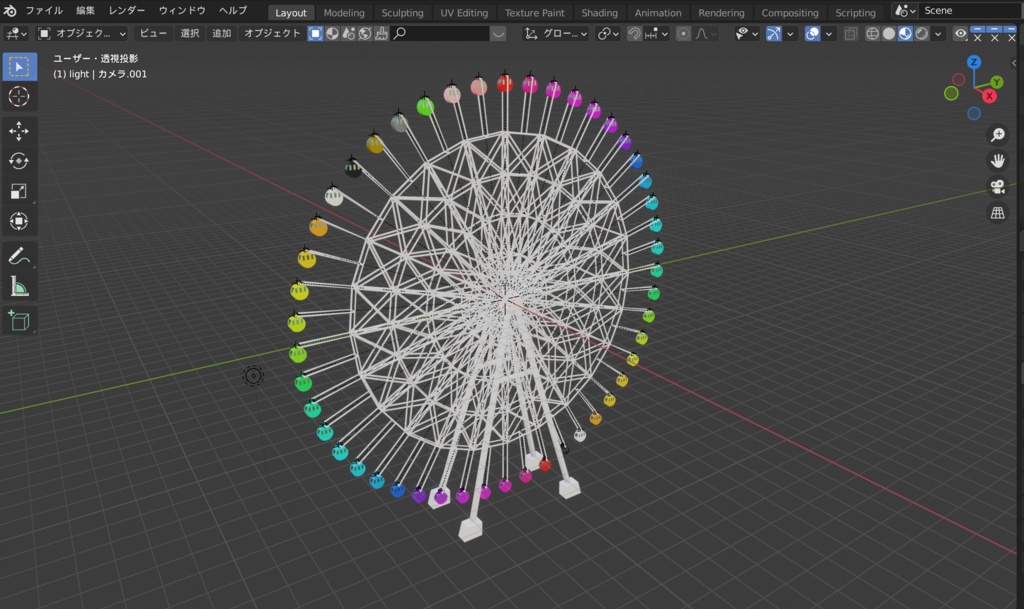Select the Select Box tool
The width and height of the screenshot is (1024, 609).
[x=19, y=67]
